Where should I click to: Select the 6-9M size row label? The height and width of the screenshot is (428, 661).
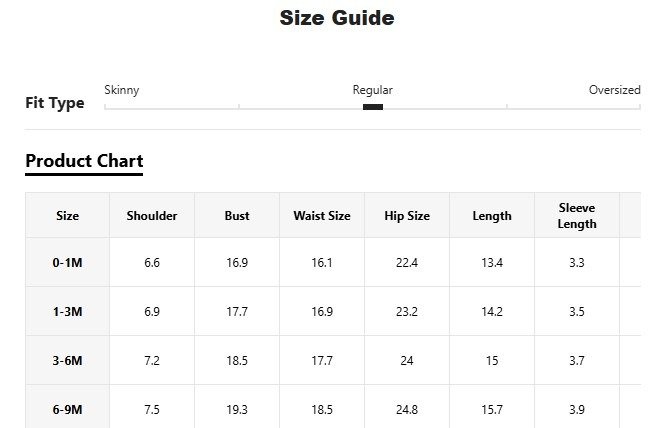(68, 410)
